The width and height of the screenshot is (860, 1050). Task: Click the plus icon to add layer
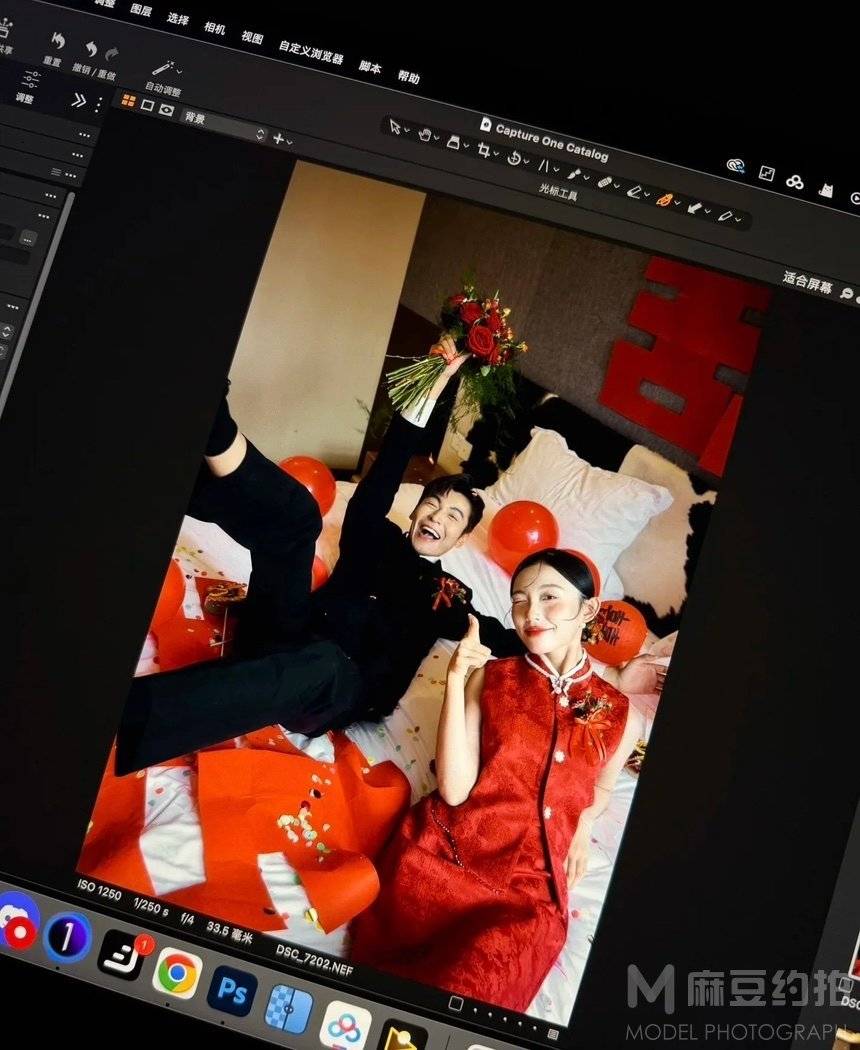tap(278, 139)
